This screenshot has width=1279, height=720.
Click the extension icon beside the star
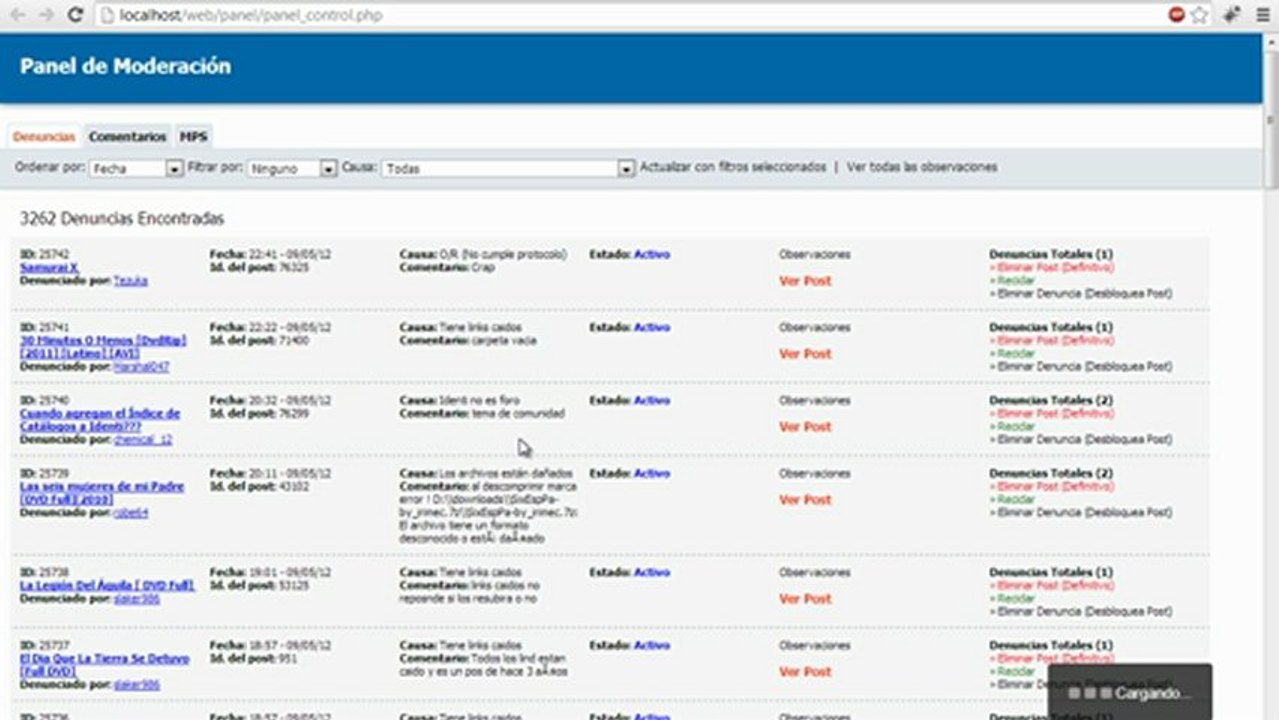(1232, 15)
